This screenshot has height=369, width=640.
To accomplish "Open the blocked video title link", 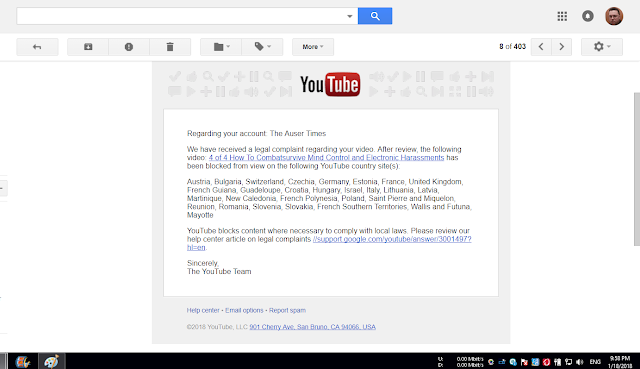I will point(326,158).
